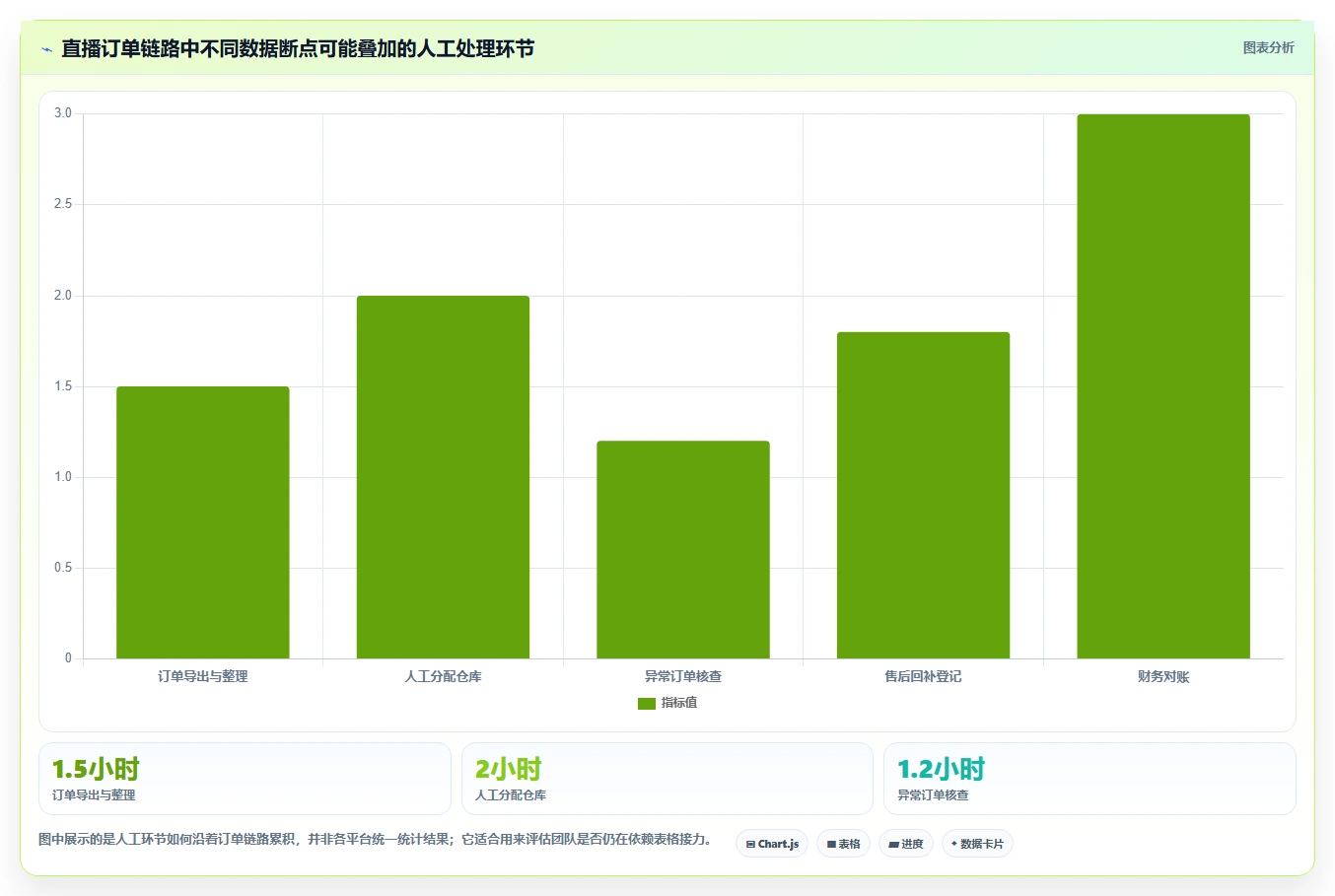This screenshot has width=1335, height=896.
Task: Open the 2小时 data card
Action: pos(667,779)
